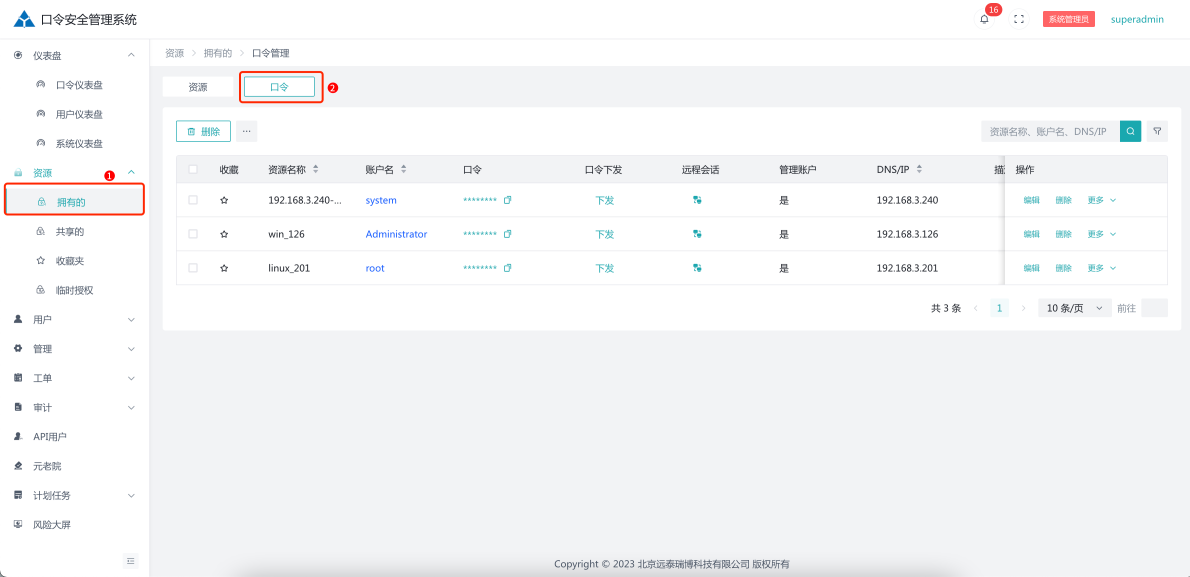Open the 10 条/页 page size dropdown
The height and width of the screenshot is (577, 1190).
[1074, 308]
